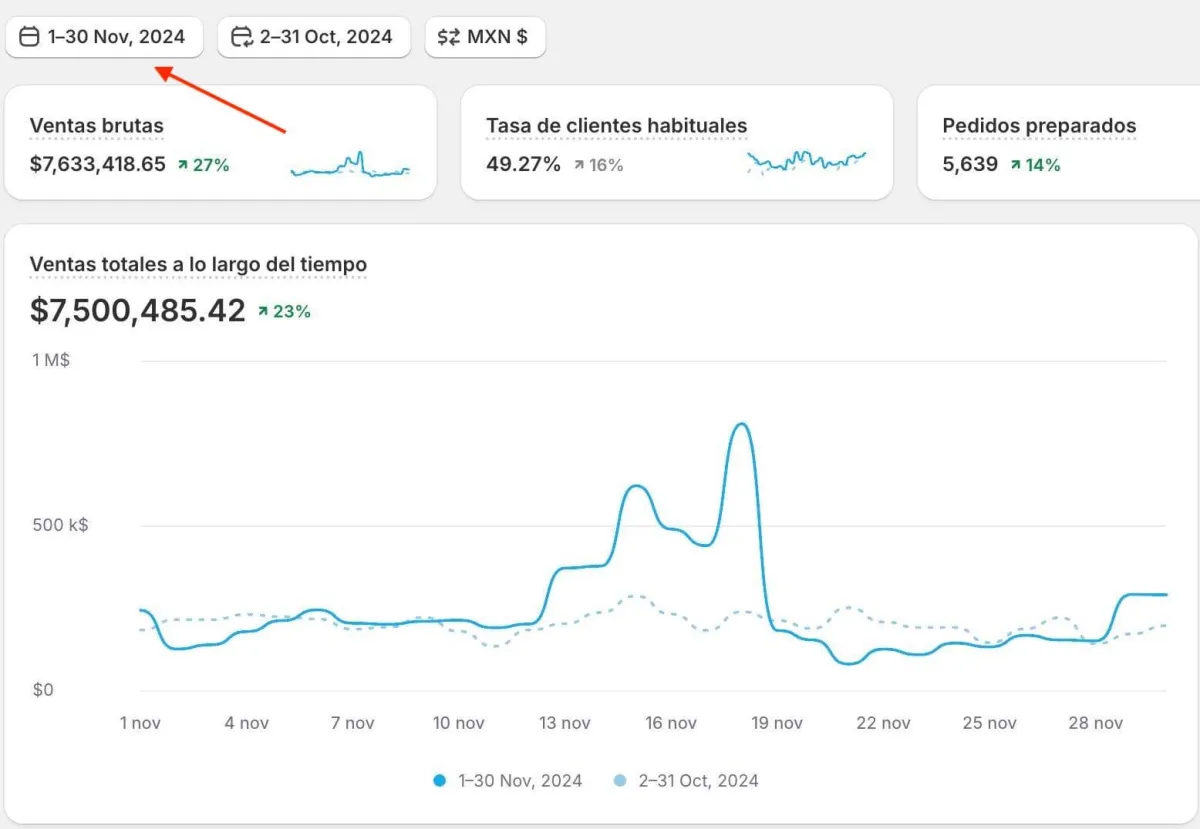Click the green arrow beside 14% in Pedidos preparados
Viewport: 1200px width, 829px height.
coord(1015,165)
